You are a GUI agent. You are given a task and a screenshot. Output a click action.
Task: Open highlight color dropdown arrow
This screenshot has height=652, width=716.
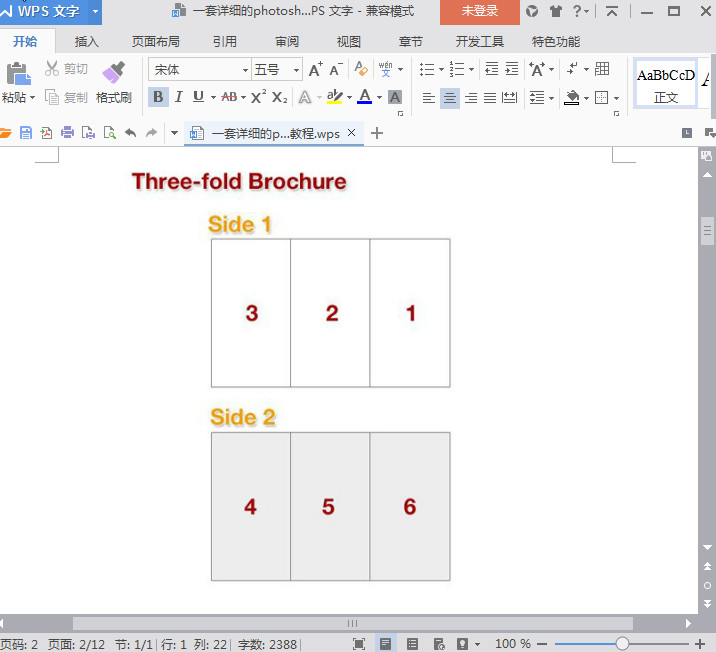(349, 97)
